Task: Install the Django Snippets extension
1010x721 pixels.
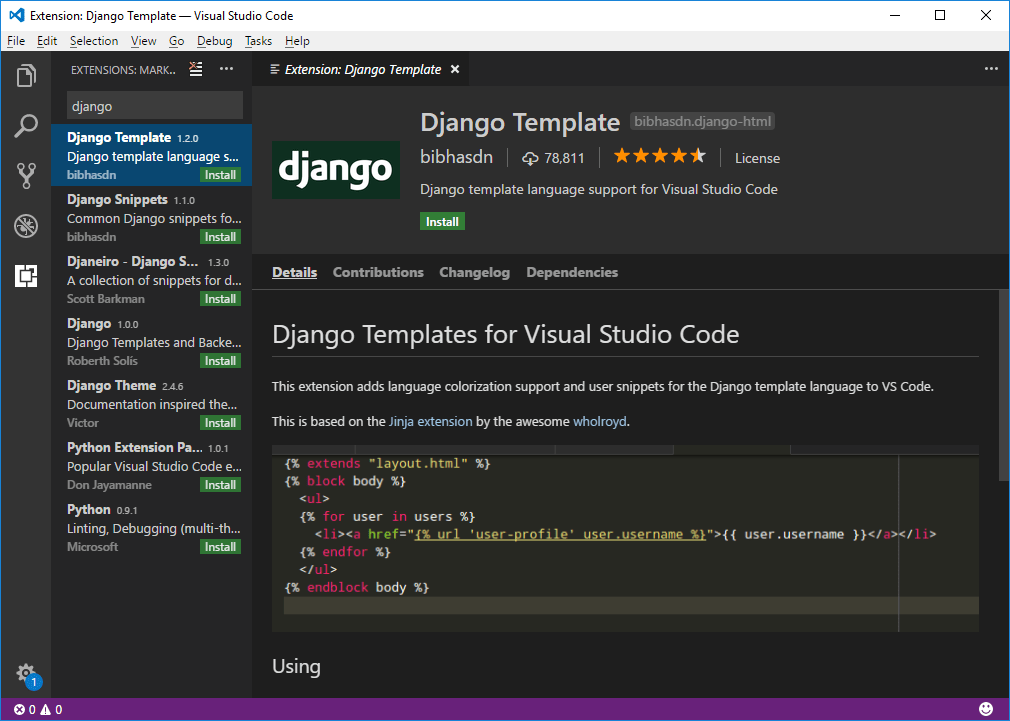Action: (x=220, y=236)
